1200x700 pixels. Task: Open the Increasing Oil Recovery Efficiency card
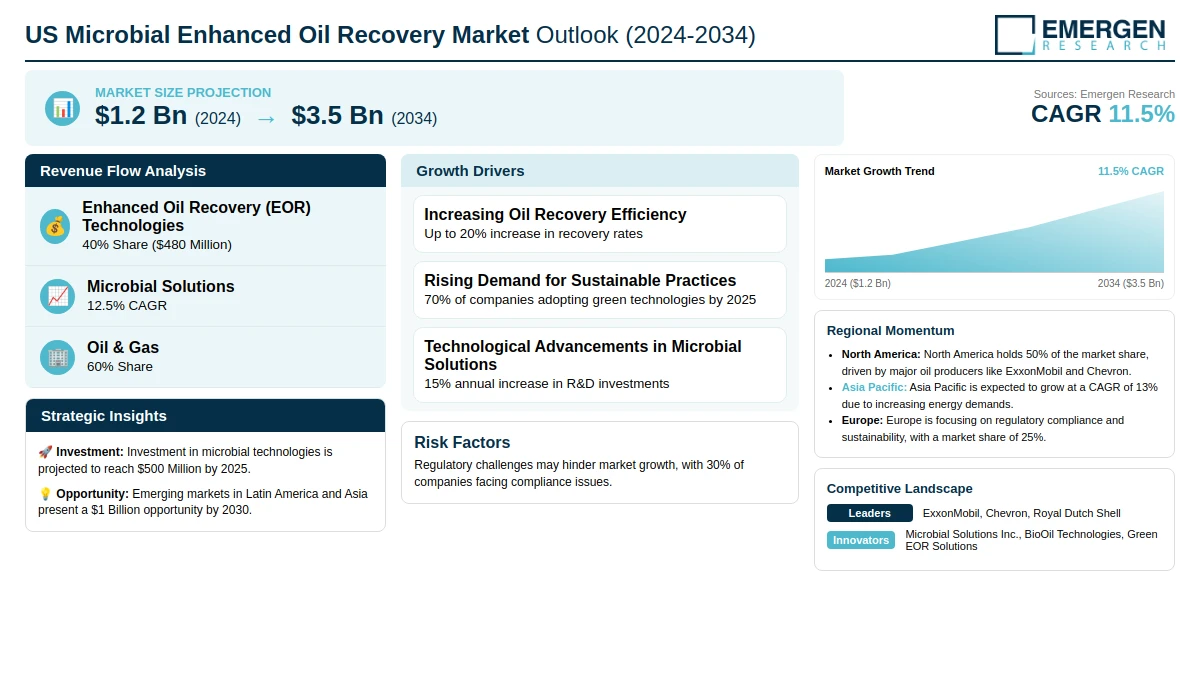pyautogui.click(x=600, y=224)
